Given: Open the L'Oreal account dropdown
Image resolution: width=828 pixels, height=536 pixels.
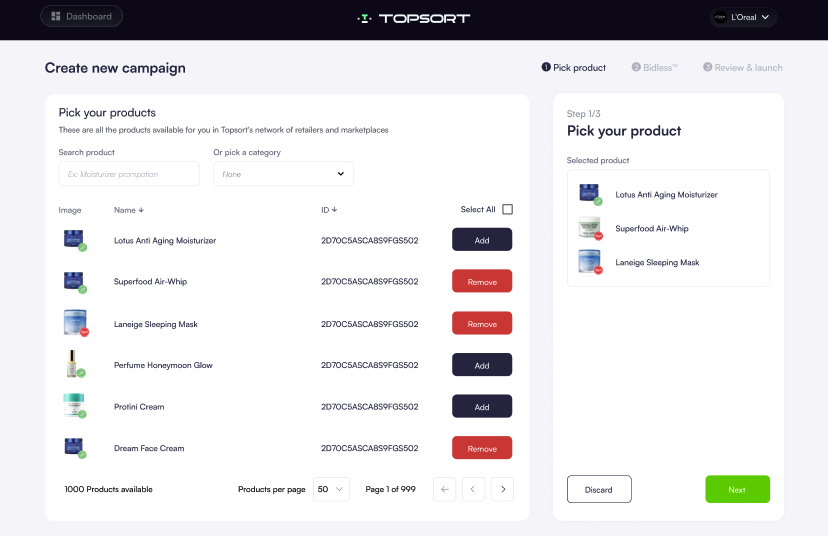Looking at the screenshot, I should [x=743, y=17].
